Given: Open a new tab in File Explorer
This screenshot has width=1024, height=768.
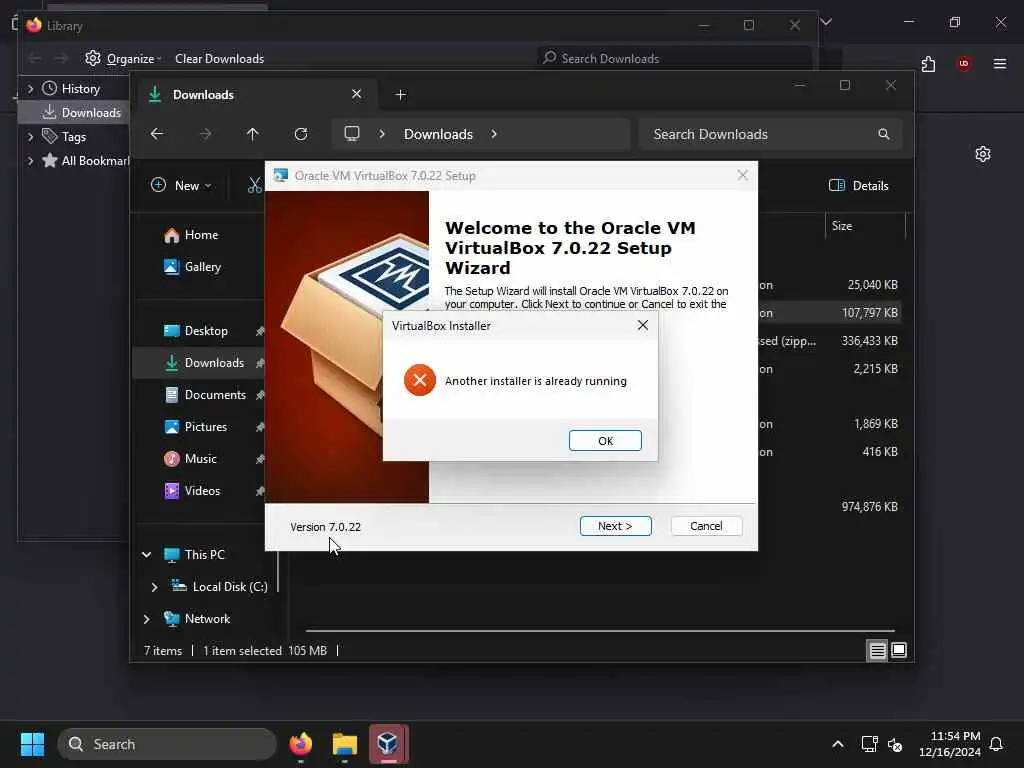Looking at the screenshot, I should point(400,95).
